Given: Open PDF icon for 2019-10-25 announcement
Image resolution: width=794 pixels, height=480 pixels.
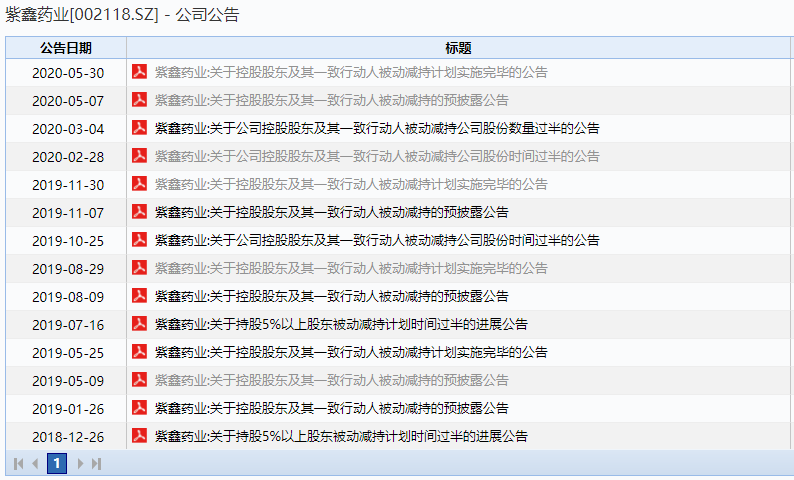Looking at the screenshot, I should (139, 239).
